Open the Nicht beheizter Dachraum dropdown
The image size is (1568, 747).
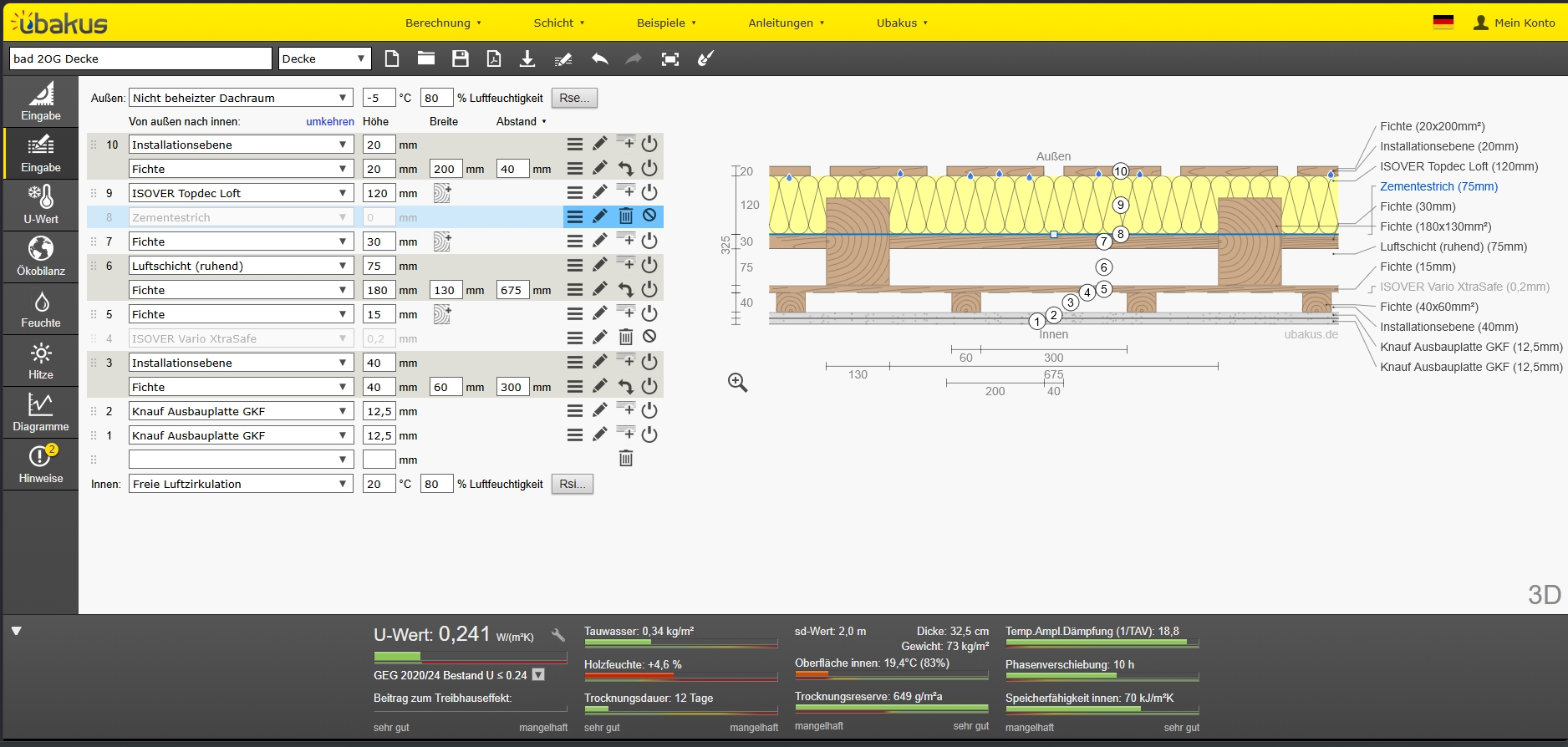click(241, 98)
